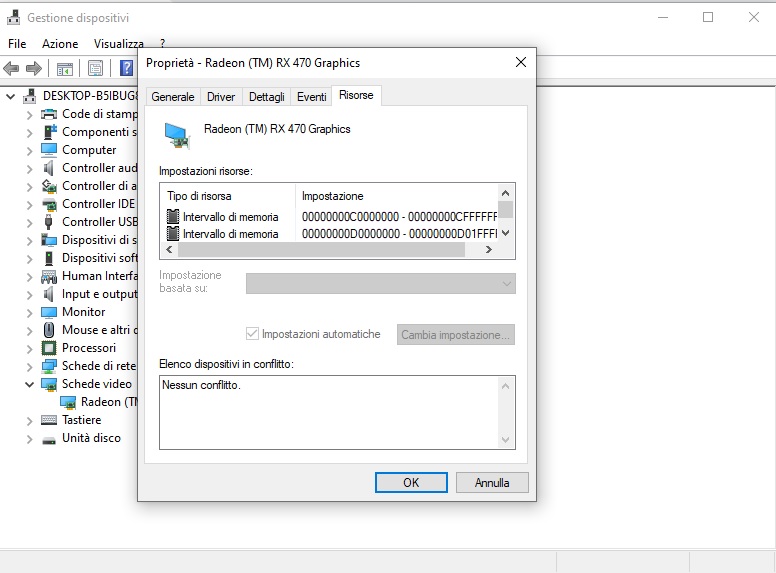776x573 pixels.
Task: Click the Input e output audio icon
Action: (x=49, y=294)
